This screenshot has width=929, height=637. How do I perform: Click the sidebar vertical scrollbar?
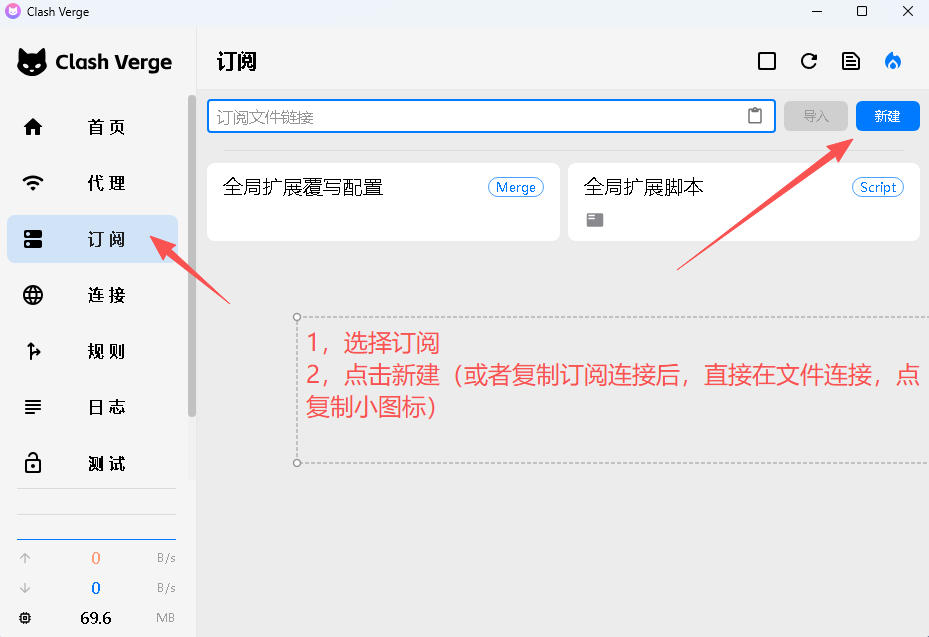(192, 256)
